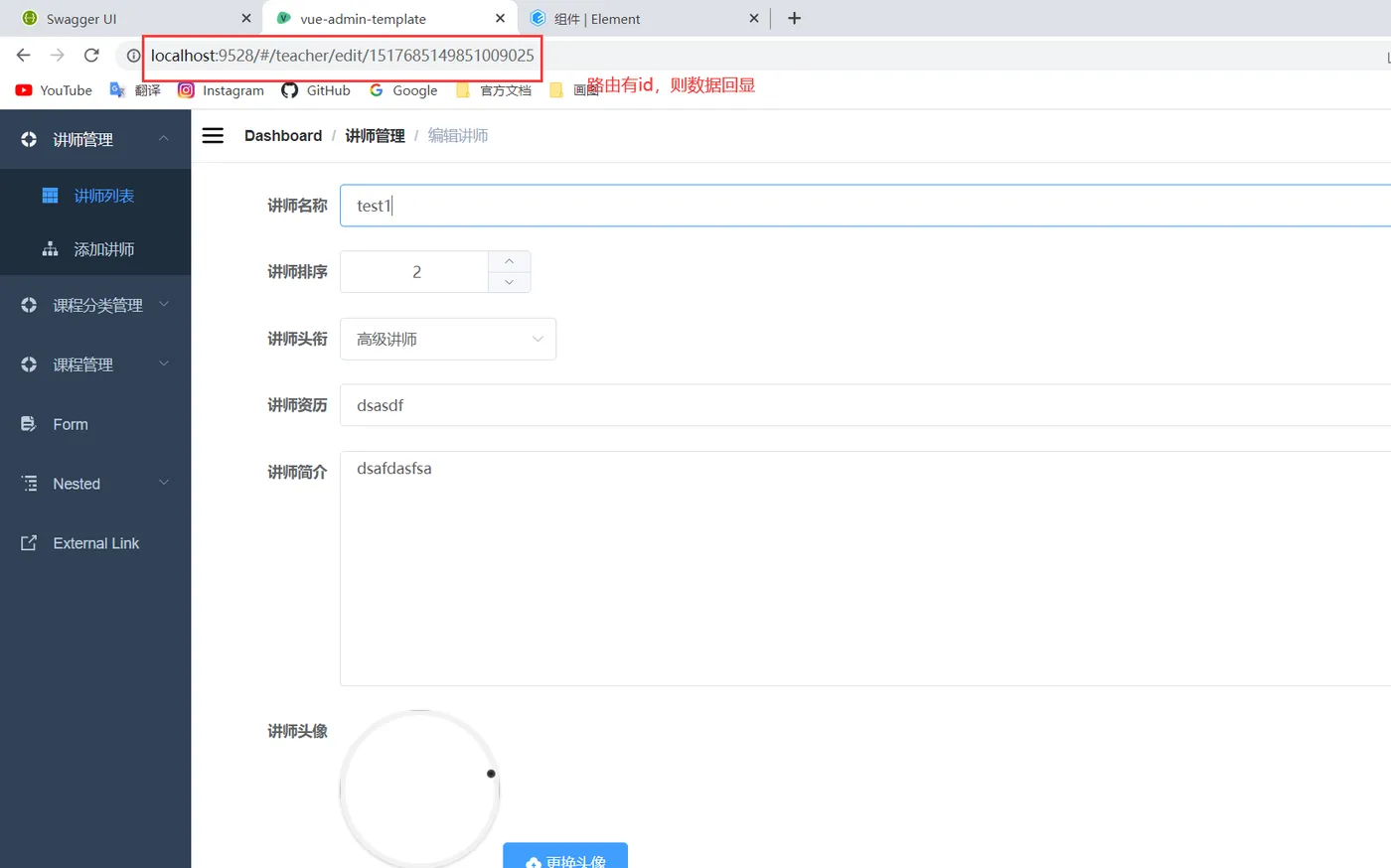Screen dimensions: 1391x868
Task: Click the External Link icon
Action: click(29, 543)
